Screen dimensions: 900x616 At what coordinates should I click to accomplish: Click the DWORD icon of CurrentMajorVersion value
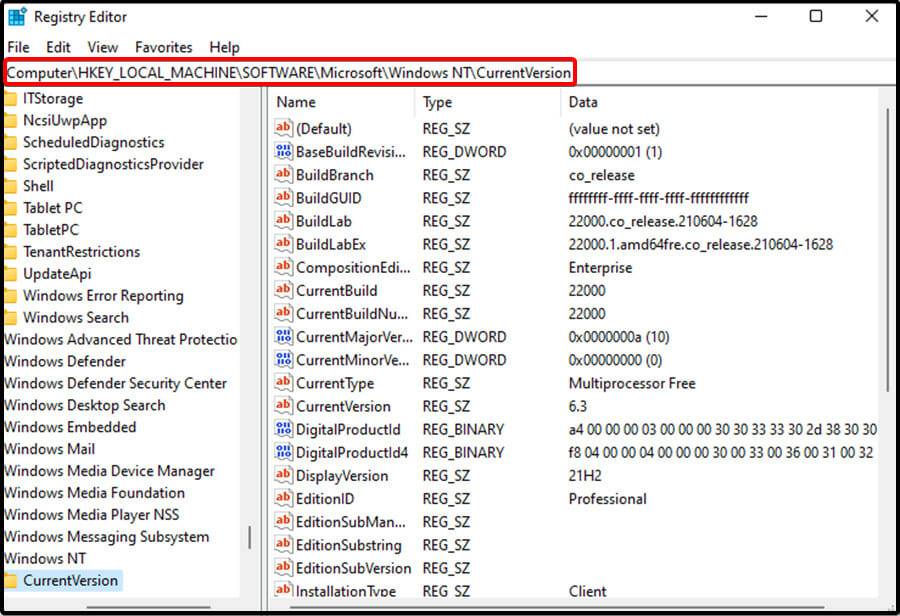[284, 336]
